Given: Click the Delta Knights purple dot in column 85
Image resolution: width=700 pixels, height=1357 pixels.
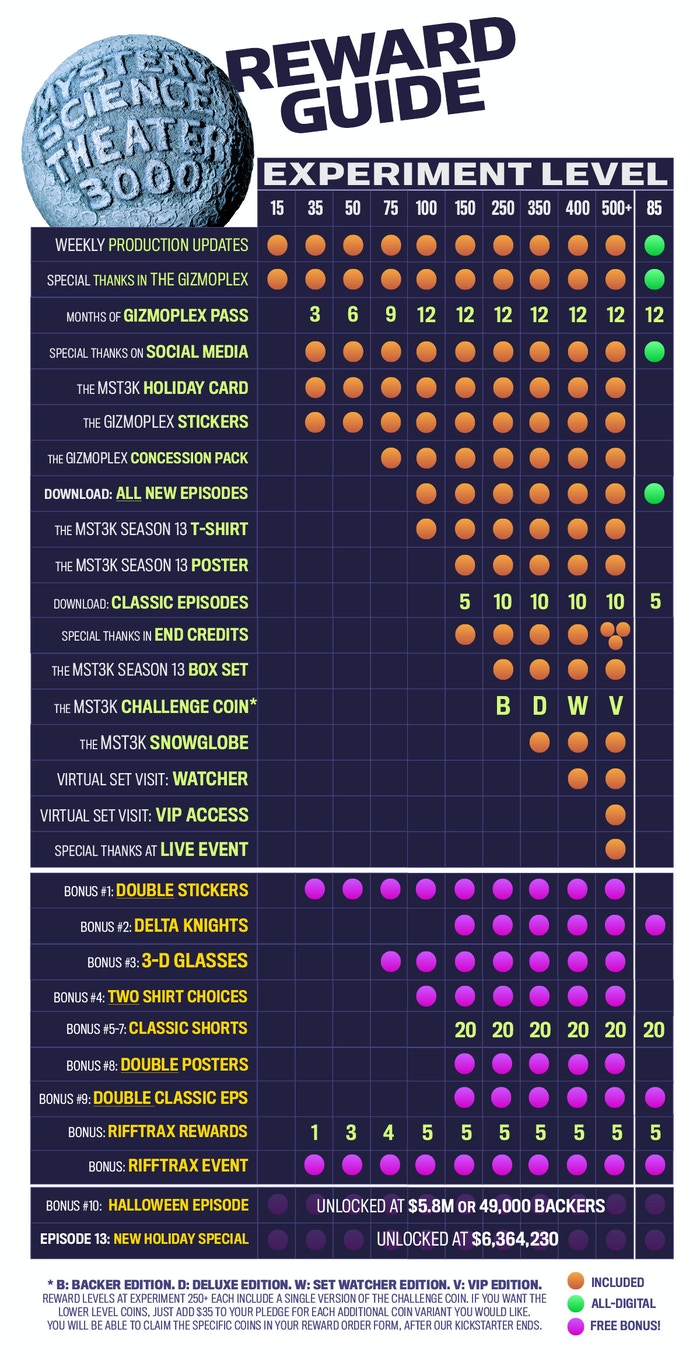Looking at the screenshot, I should tap(655, 925).
